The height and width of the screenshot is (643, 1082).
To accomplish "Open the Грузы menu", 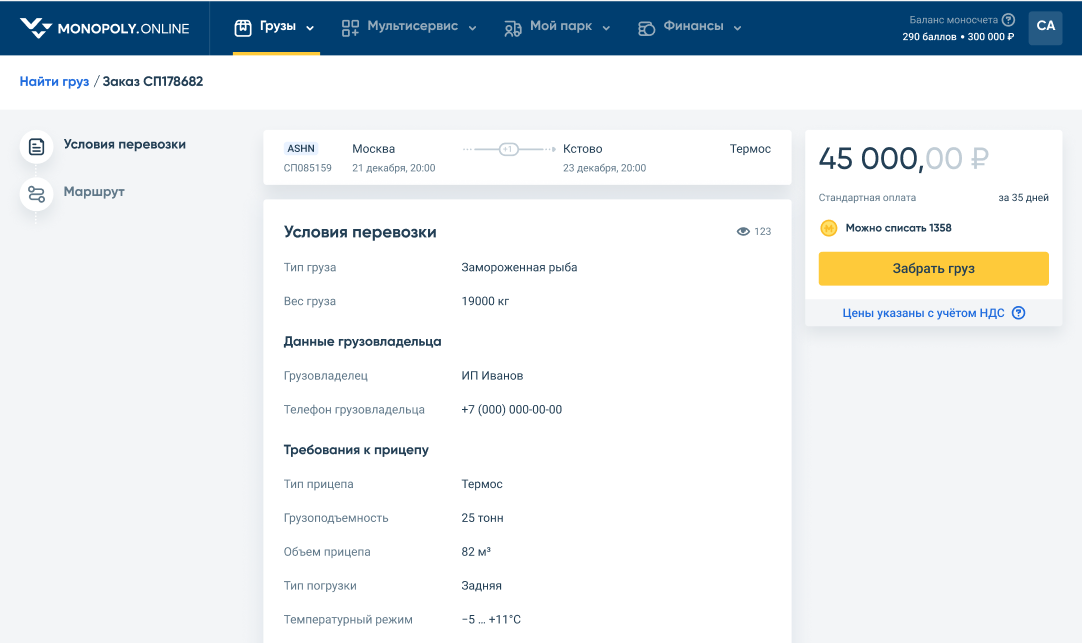I will coord(276,28).
